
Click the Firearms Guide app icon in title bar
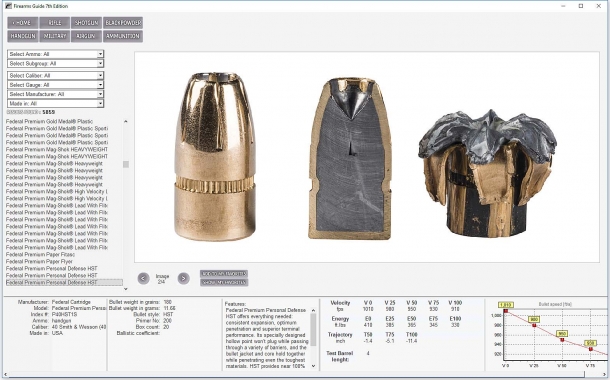coord(8,6)
